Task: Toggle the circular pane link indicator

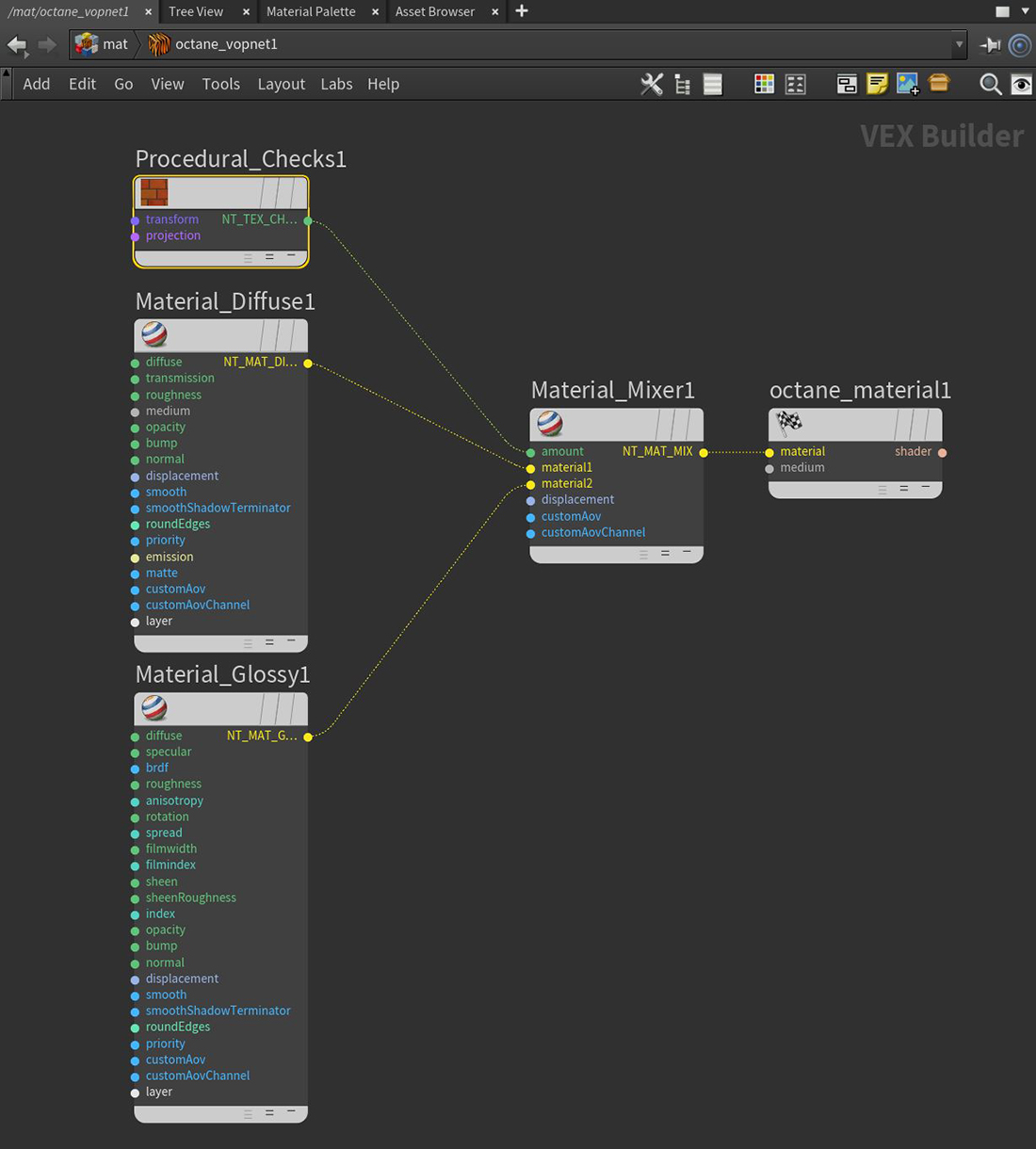Action: [1019, 44]
